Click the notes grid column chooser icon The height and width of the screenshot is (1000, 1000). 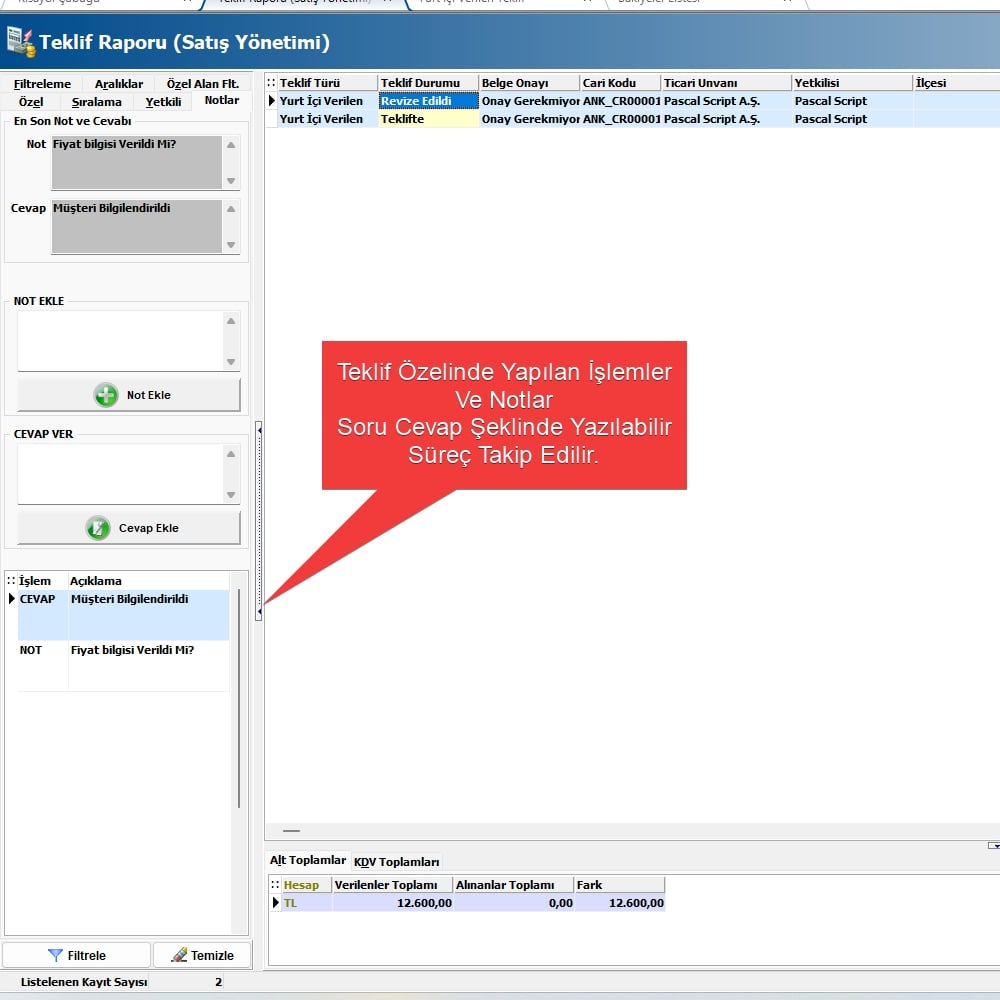pyautogui.click(x=11, y=581)
